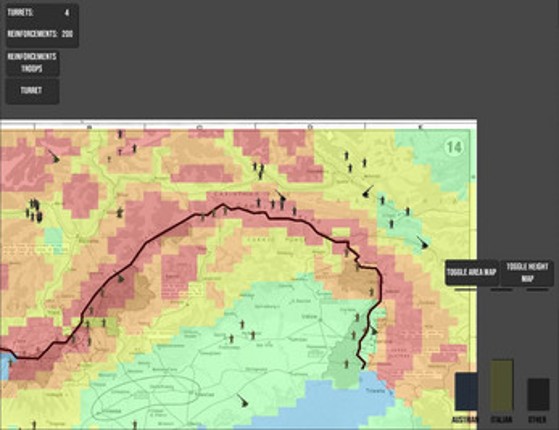Select the turret marker on the western front line
This screenshot has width=559, height=430.
120,278
